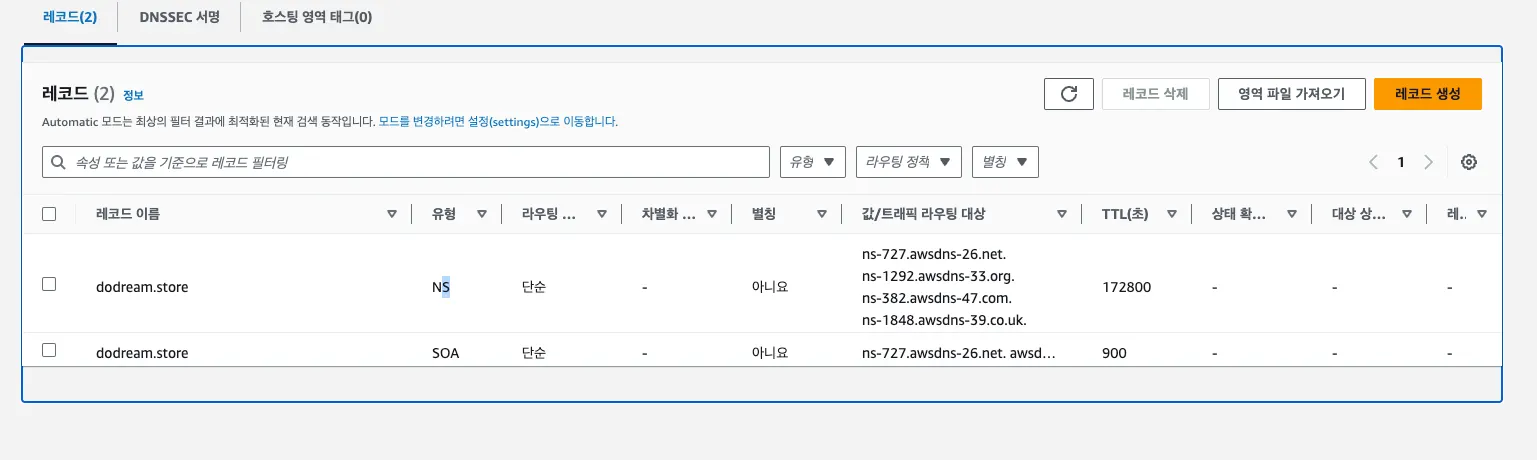Sort by 유형 column arrow

481,214
